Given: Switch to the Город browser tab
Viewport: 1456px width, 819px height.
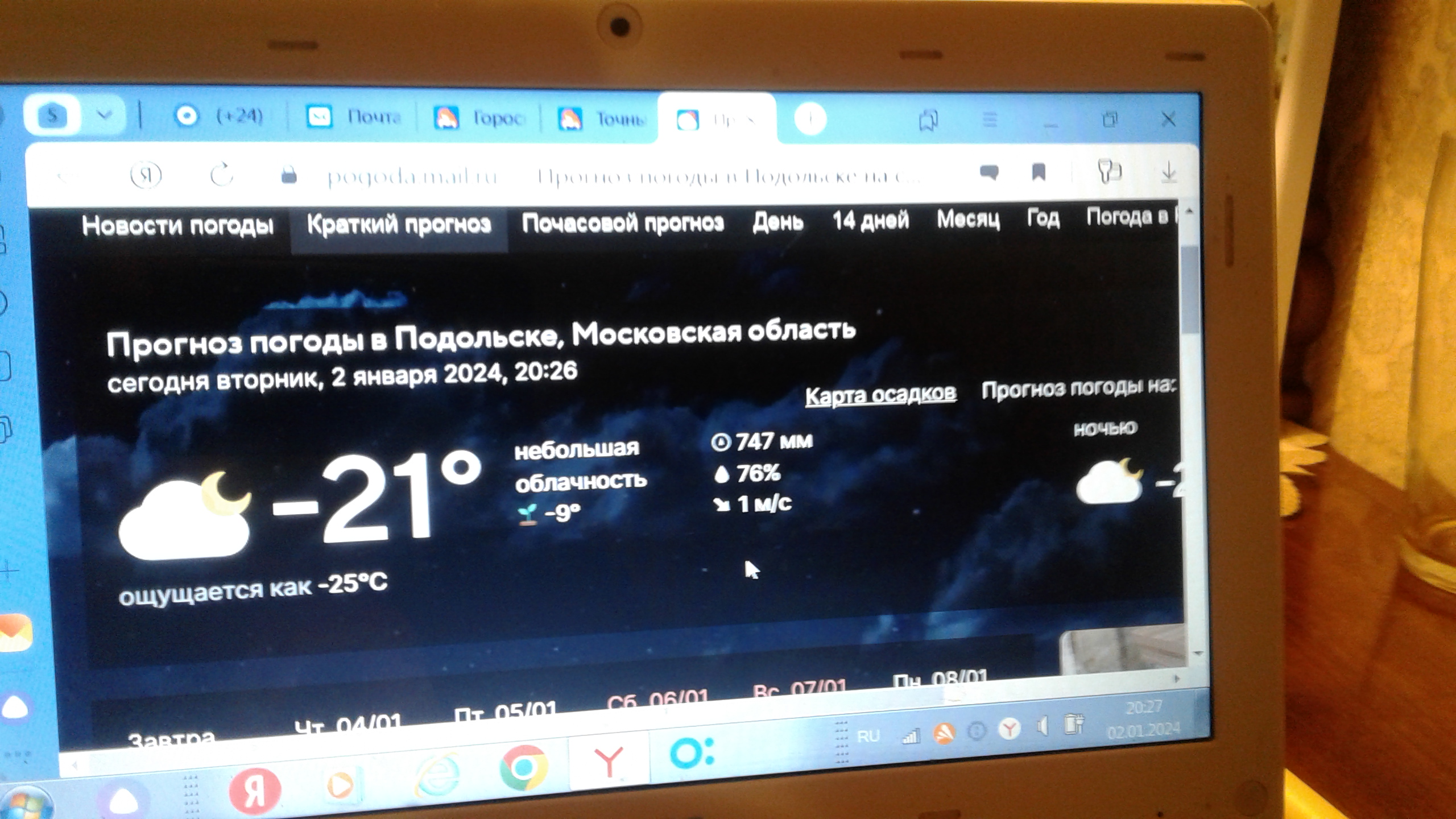Looking at the screenshot, I should click(x=479, y=118).
